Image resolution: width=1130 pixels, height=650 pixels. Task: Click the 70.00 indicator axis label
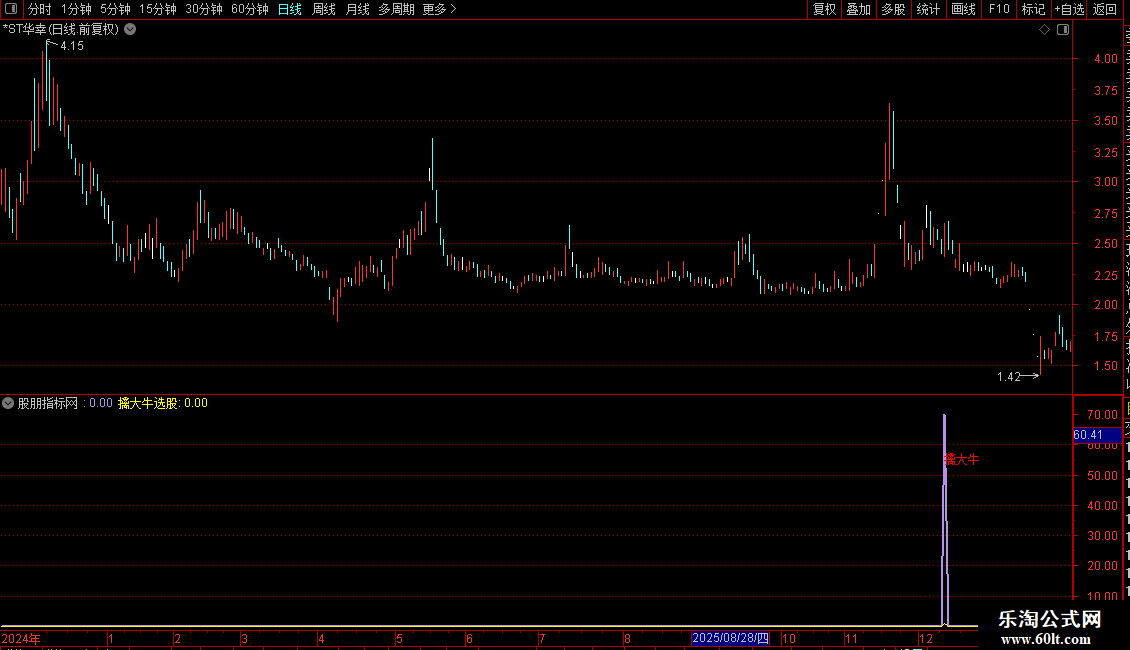coord(1103,415)
